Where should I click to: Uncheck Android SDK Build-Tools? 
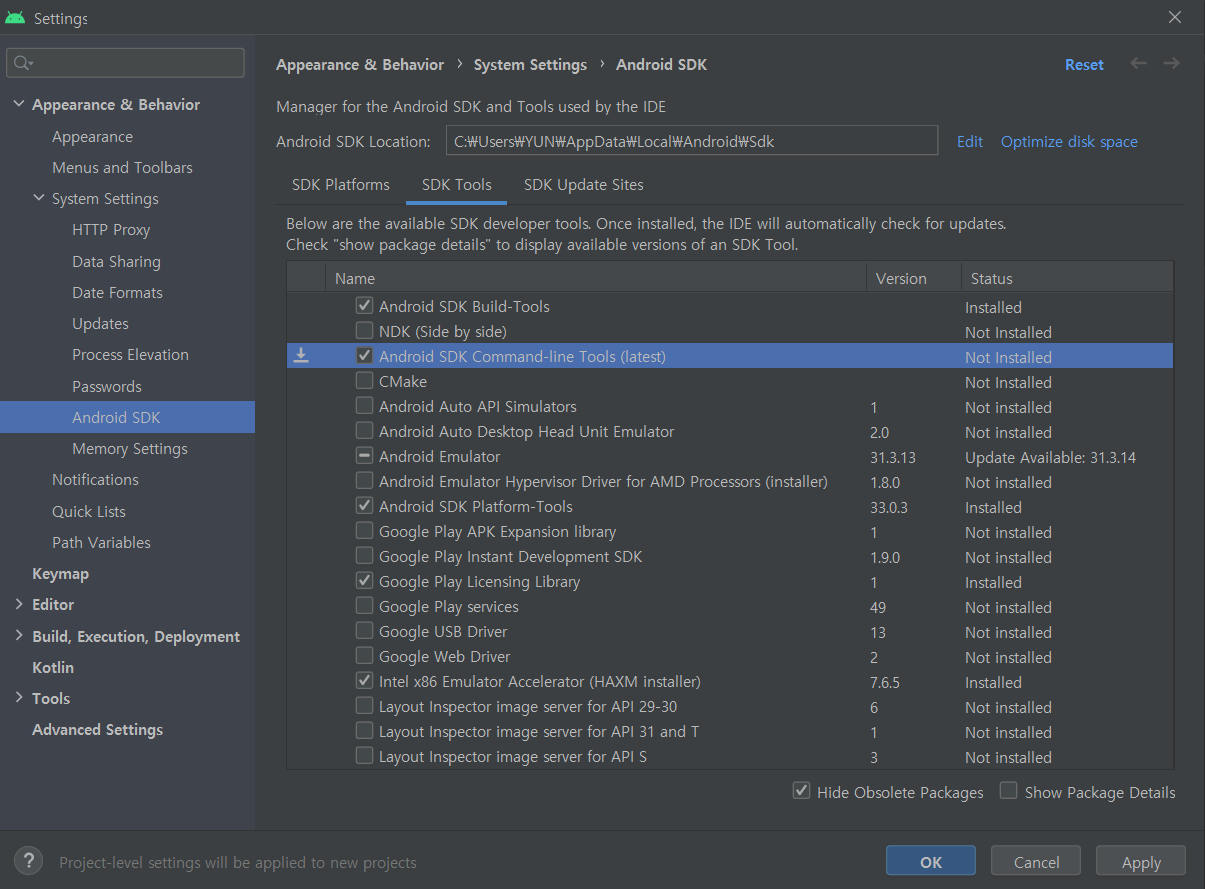pos(365,306)
